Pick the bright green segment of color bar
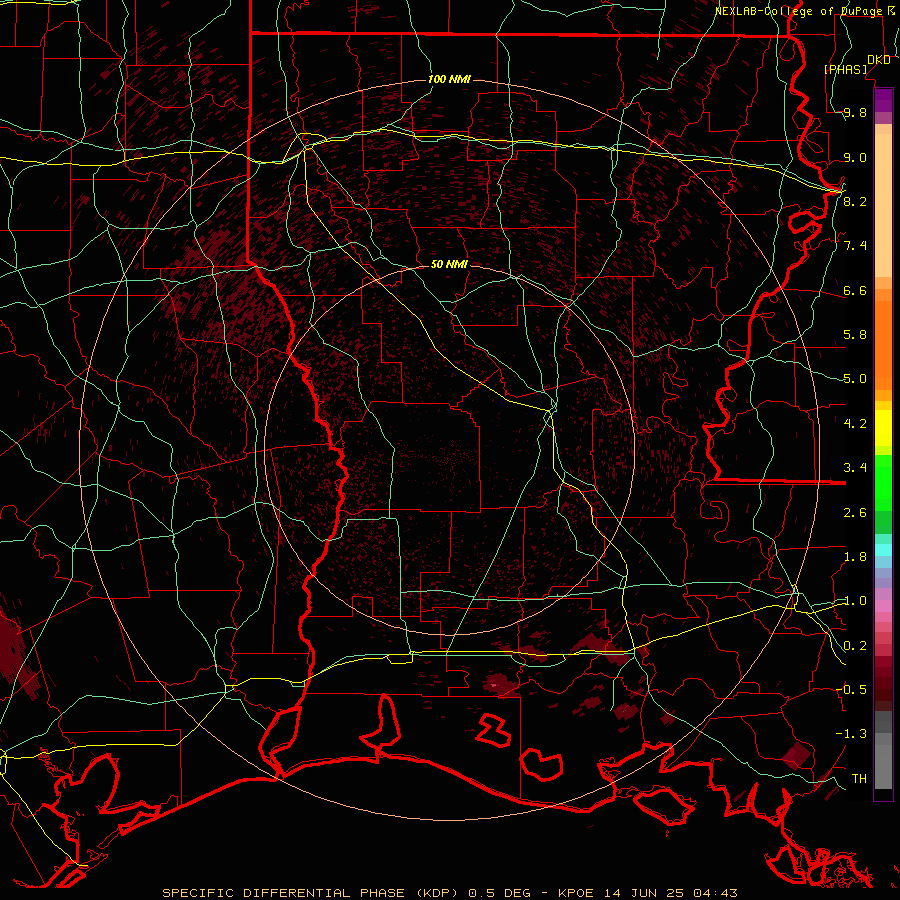 click(x=883, y=482)
